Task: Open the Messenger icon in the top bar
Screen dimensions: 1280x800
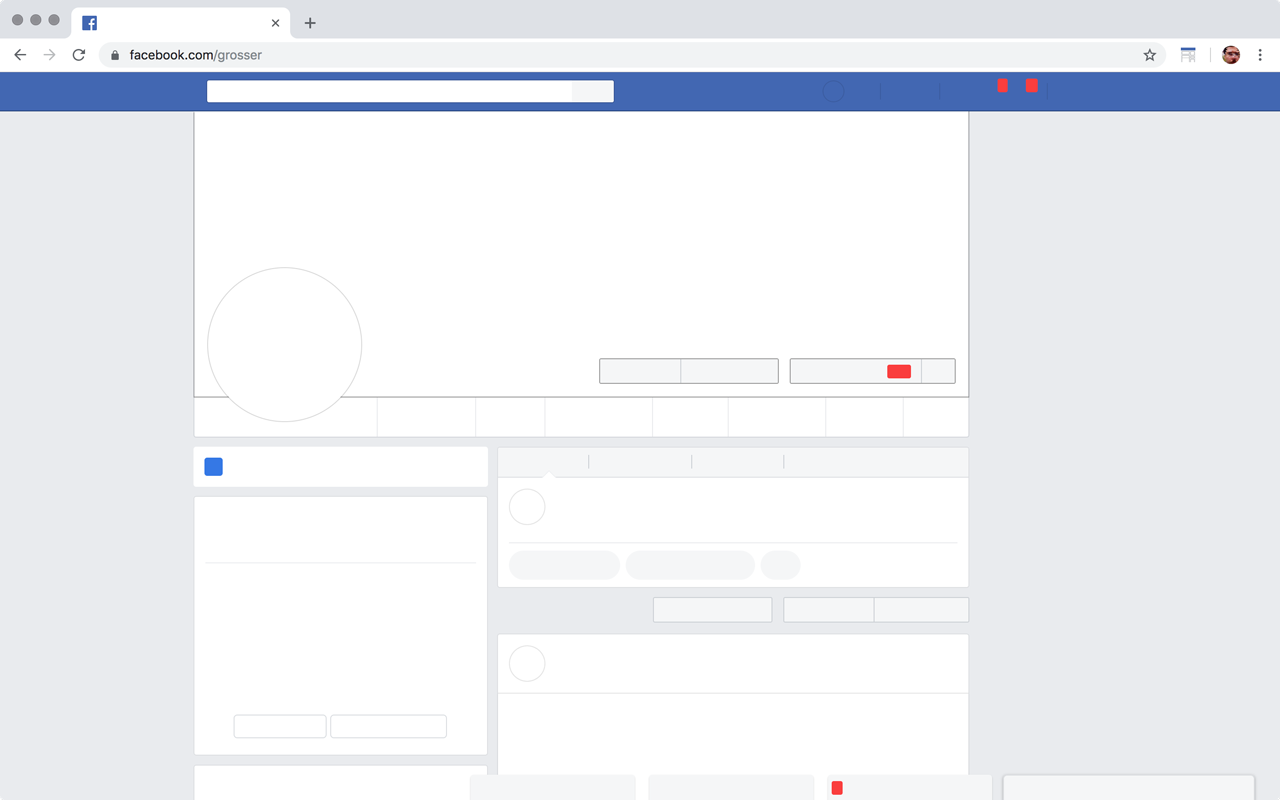Action: tap(1001, 91)
